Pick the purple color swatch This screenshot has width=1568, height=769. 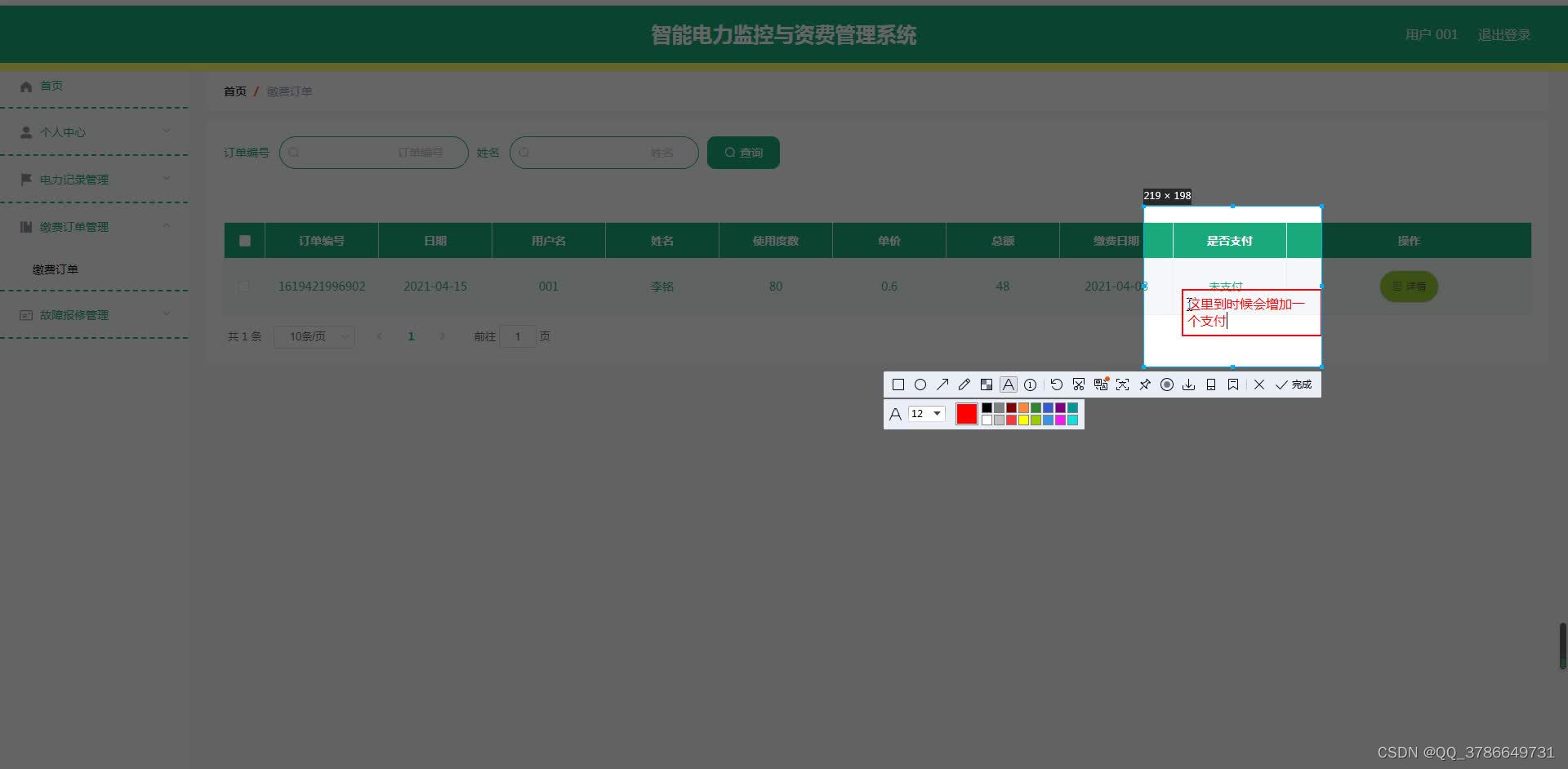(x=1061, y=407)
